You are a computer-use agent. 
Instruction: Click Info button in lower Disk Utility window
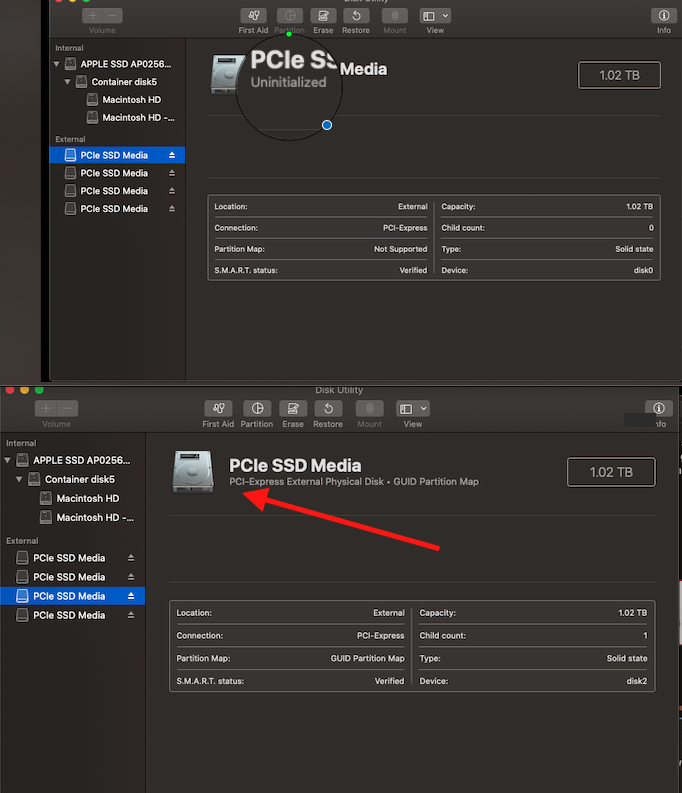tap(658, 408)
